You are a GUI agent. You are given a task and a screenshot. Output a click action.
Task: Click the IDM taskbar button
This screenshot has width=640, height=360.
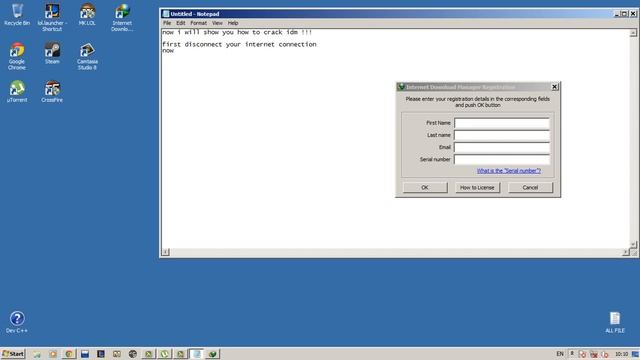pyautogui.click(x=212, y=354)
